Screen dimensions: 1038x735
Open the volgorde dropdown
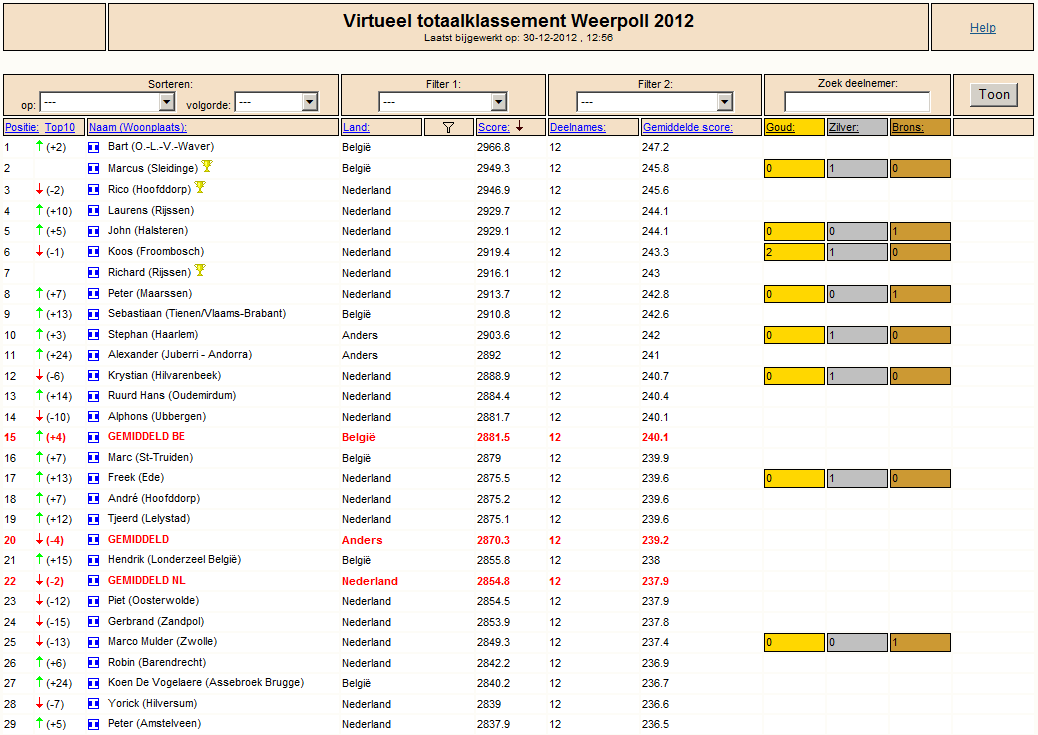tap(277, 102)
